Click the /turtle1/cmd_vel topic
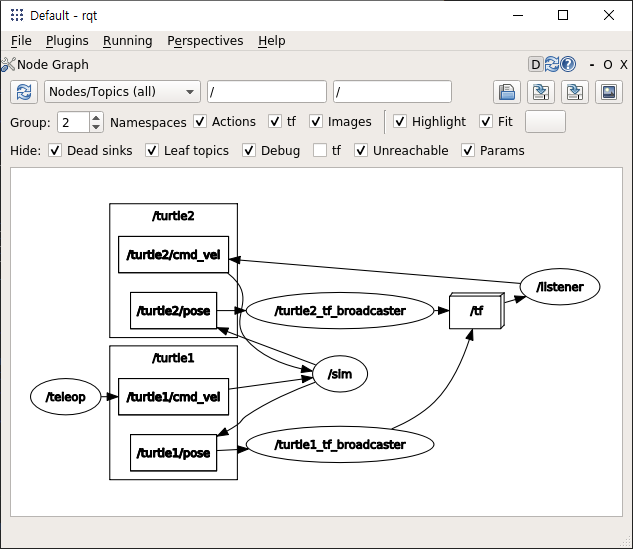 coord(173,397)
